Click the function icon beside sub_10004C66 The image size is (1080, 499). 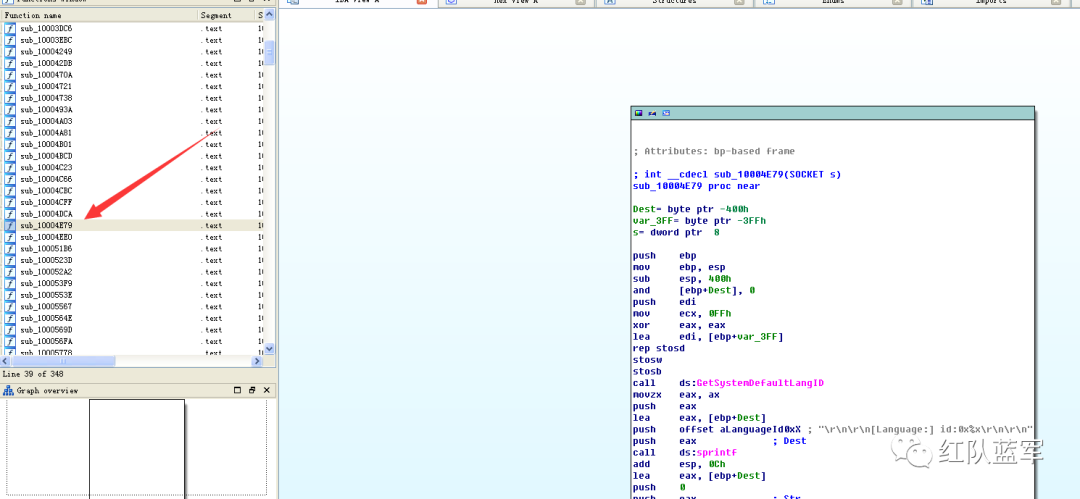click(10, 179)
